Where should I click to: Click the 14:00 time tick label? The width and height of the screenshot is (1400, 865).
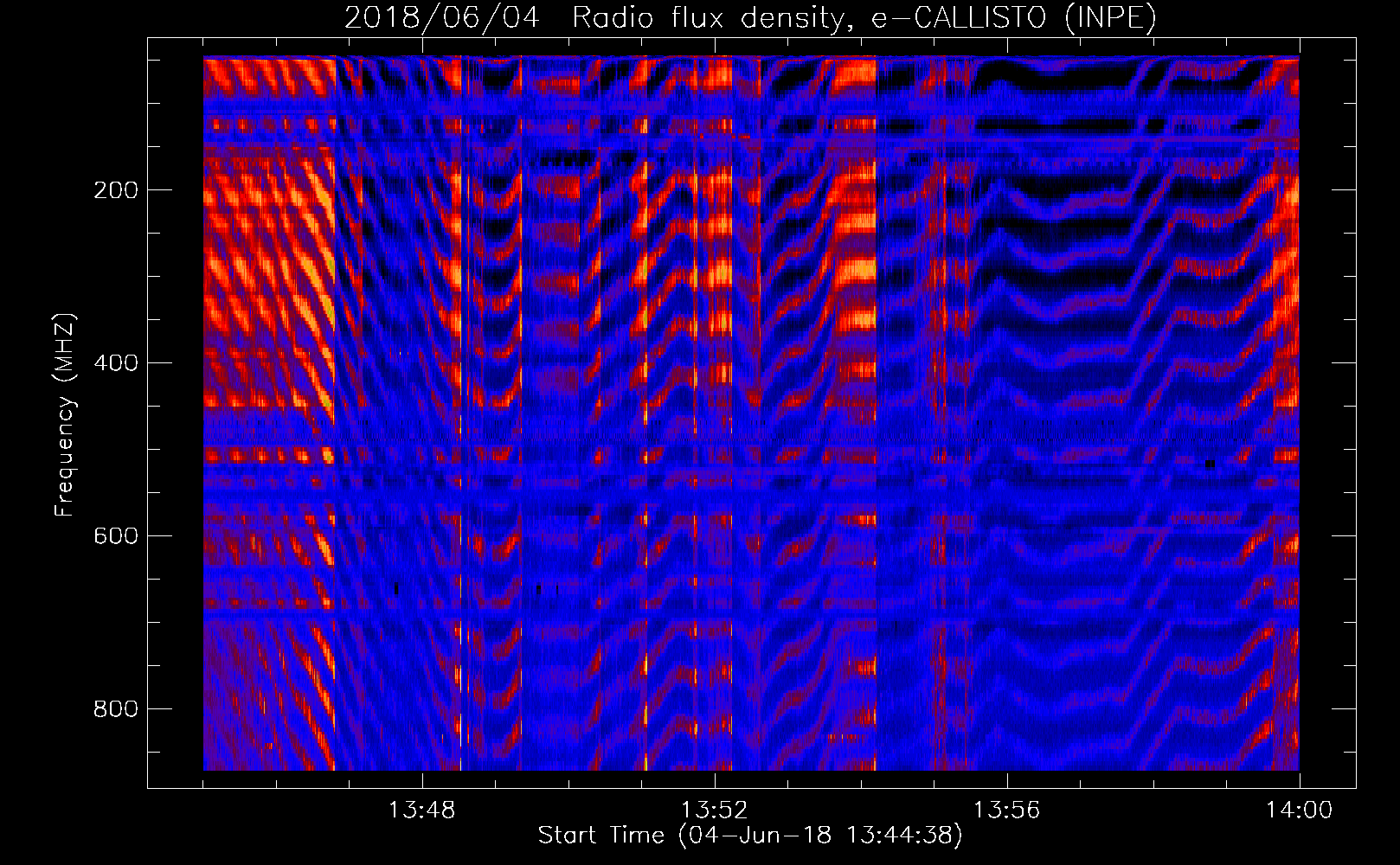(1299, 811)
